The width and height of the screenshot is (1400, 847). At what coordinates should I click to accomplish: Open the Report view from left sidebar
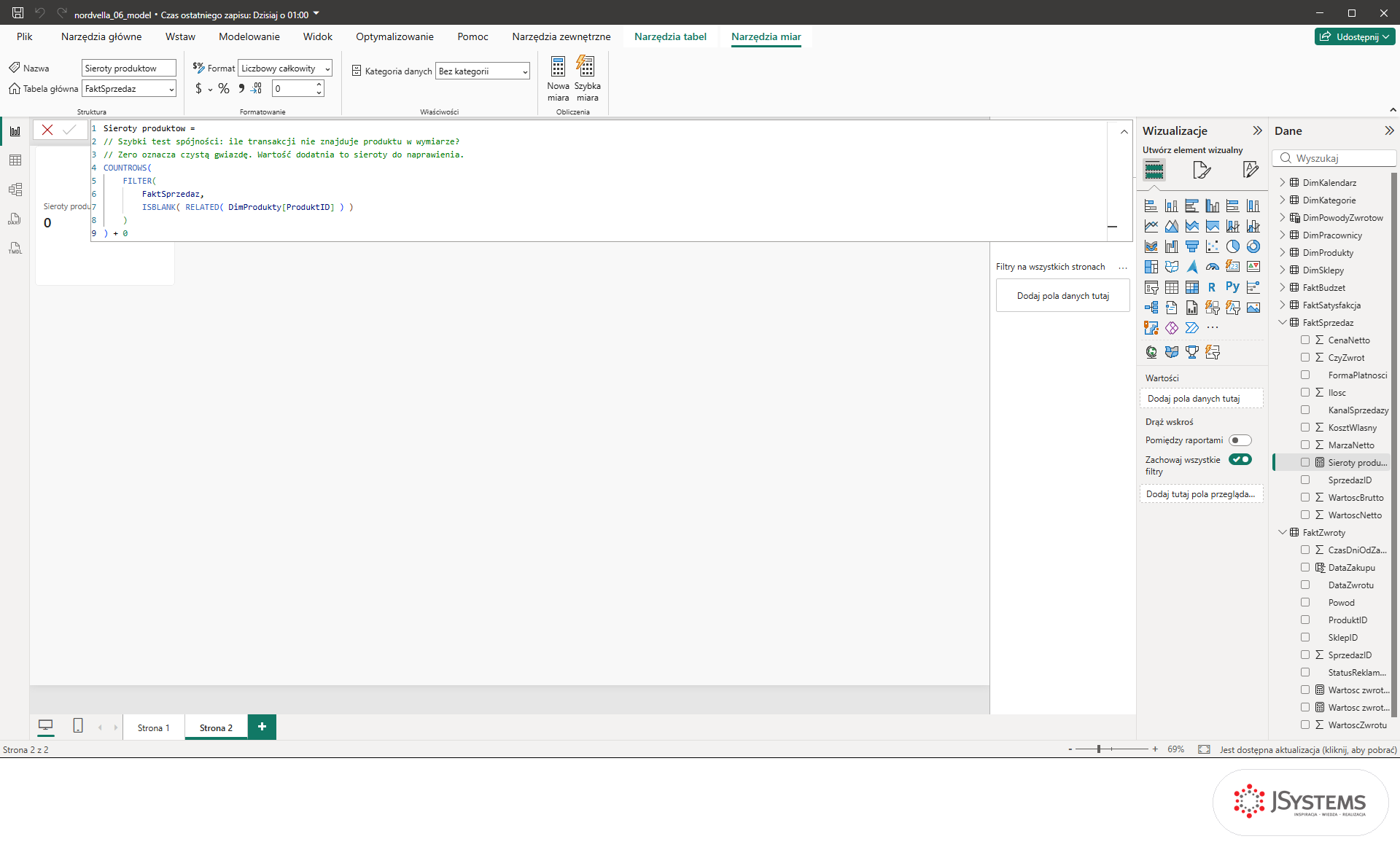[x=15, y=131]
